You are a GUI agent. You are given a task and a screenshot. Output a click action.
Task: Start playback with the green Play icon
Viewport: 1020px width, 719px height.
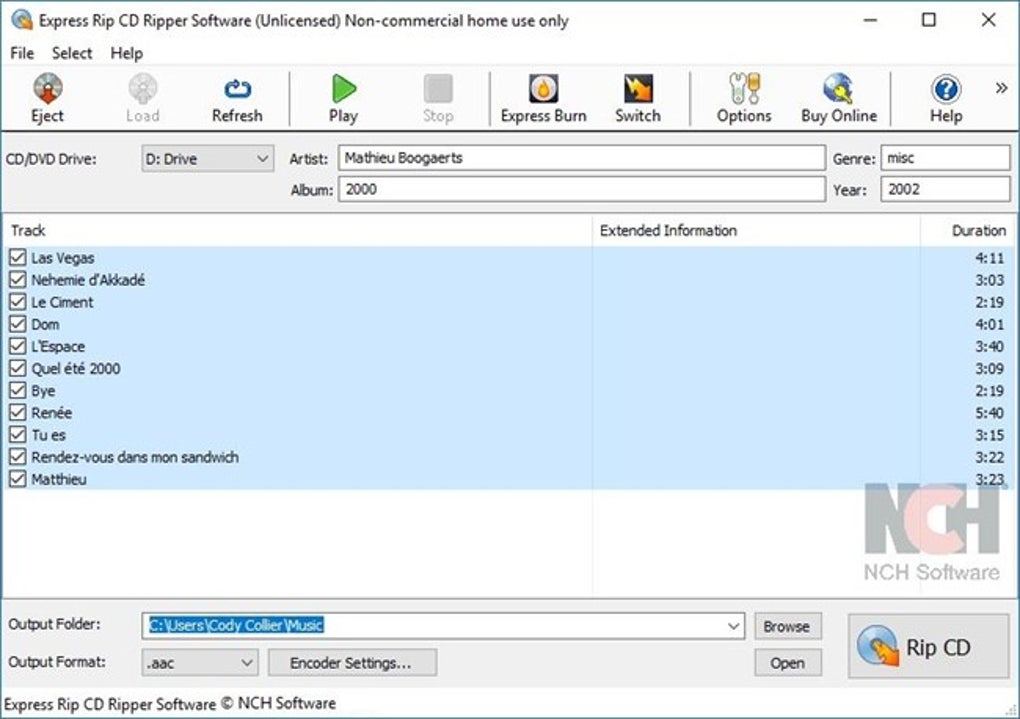point(343,88)
